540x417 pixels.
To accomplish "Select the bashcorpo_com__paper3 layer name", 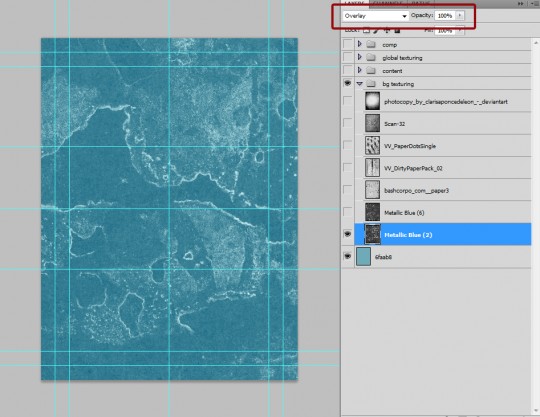I will point(416,190).
